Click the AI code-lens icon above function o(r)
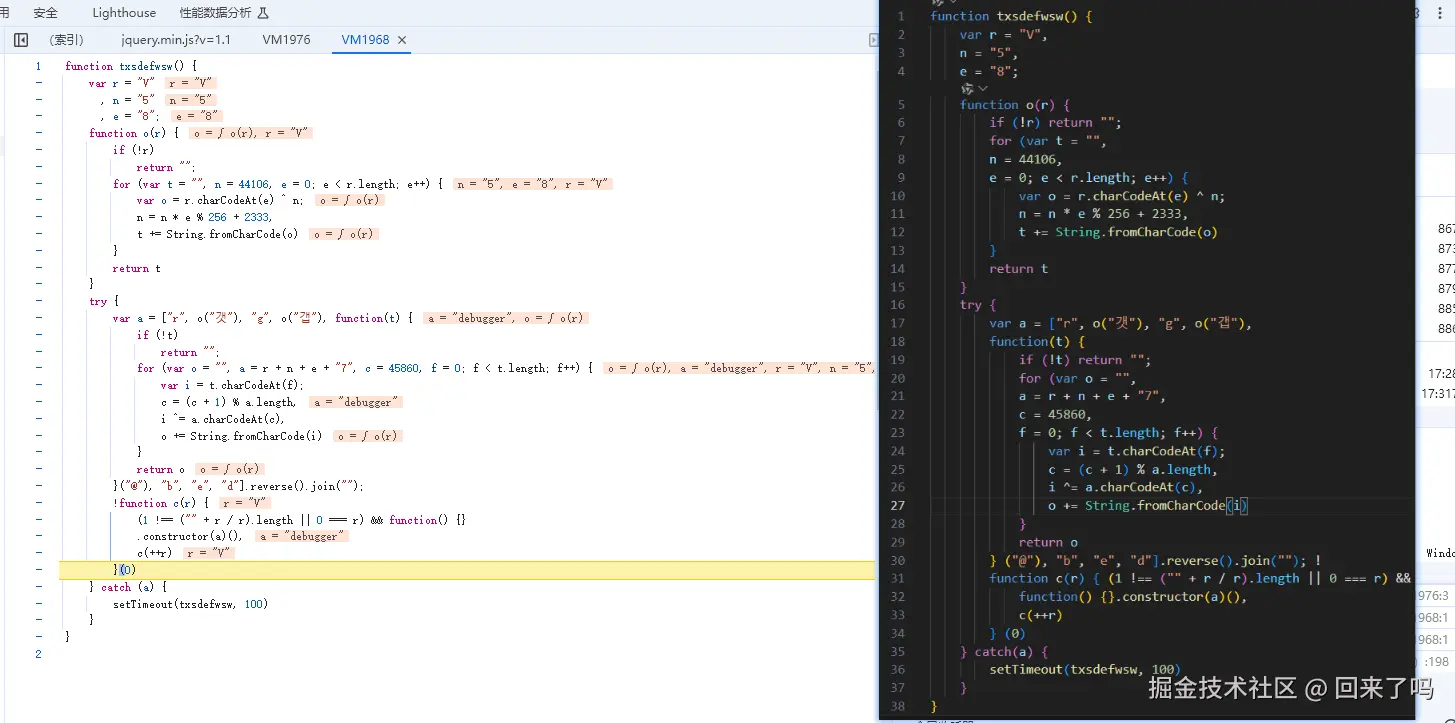 [x=967, y=89]
